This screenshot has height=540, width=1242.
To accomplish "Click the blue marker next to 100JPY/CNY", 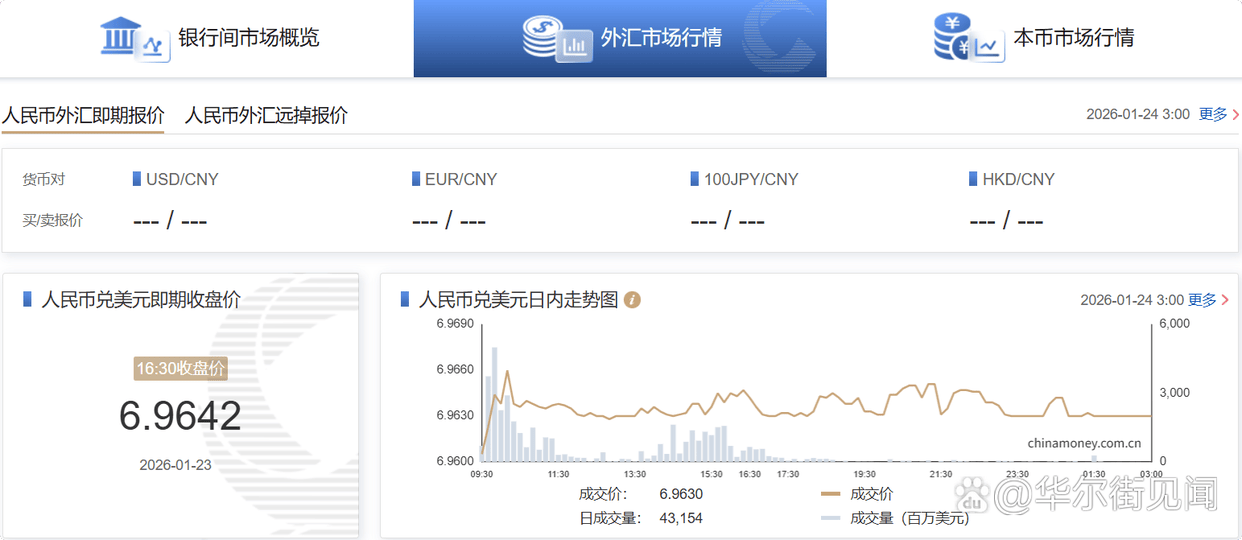I will point(695,179).
